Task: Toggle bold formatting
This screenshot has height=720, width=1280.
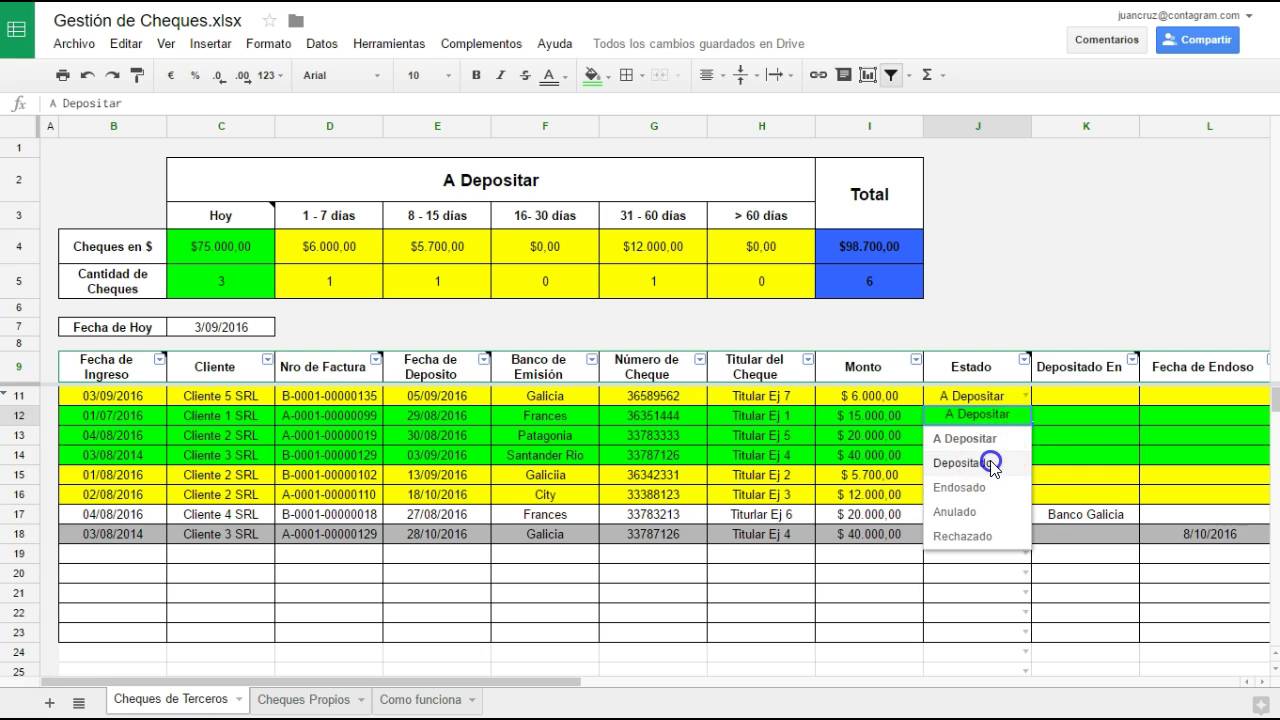Action: tap(476, 75)
